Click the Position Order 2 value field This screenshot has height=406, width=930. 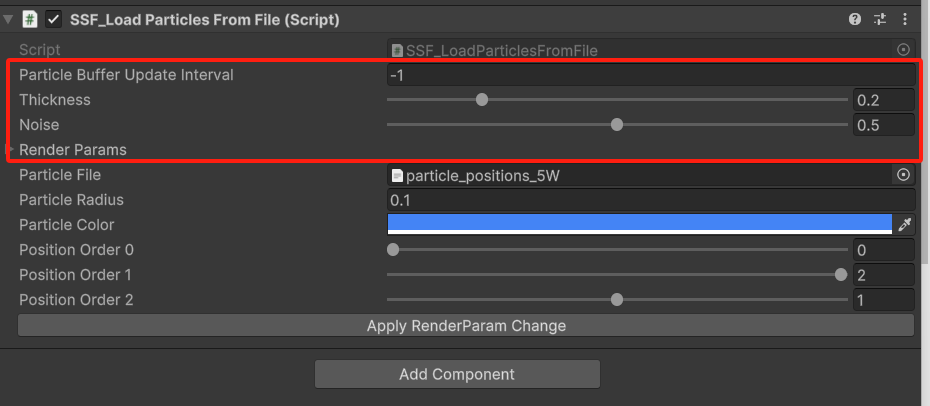tap(883, 300)
